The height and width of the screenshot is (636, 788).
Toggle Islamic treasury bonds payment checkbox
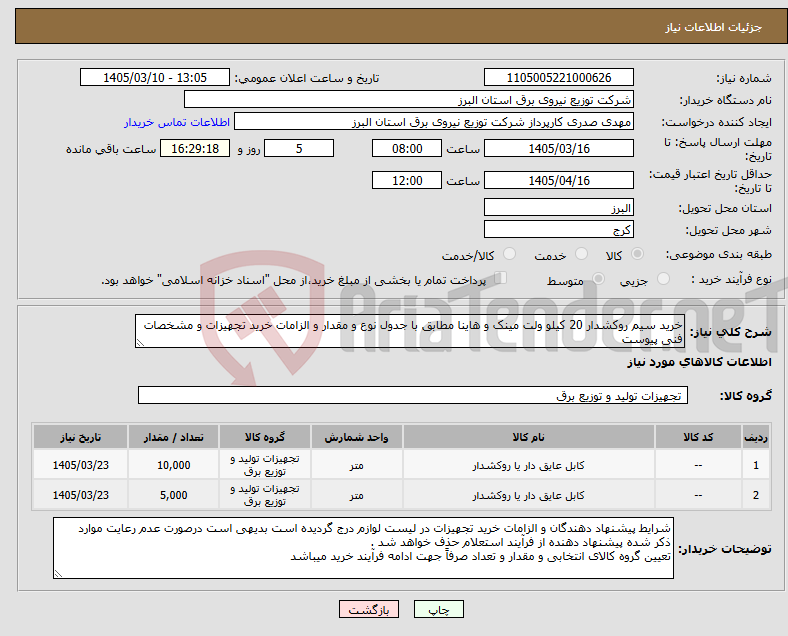click(x=501, y=278)
